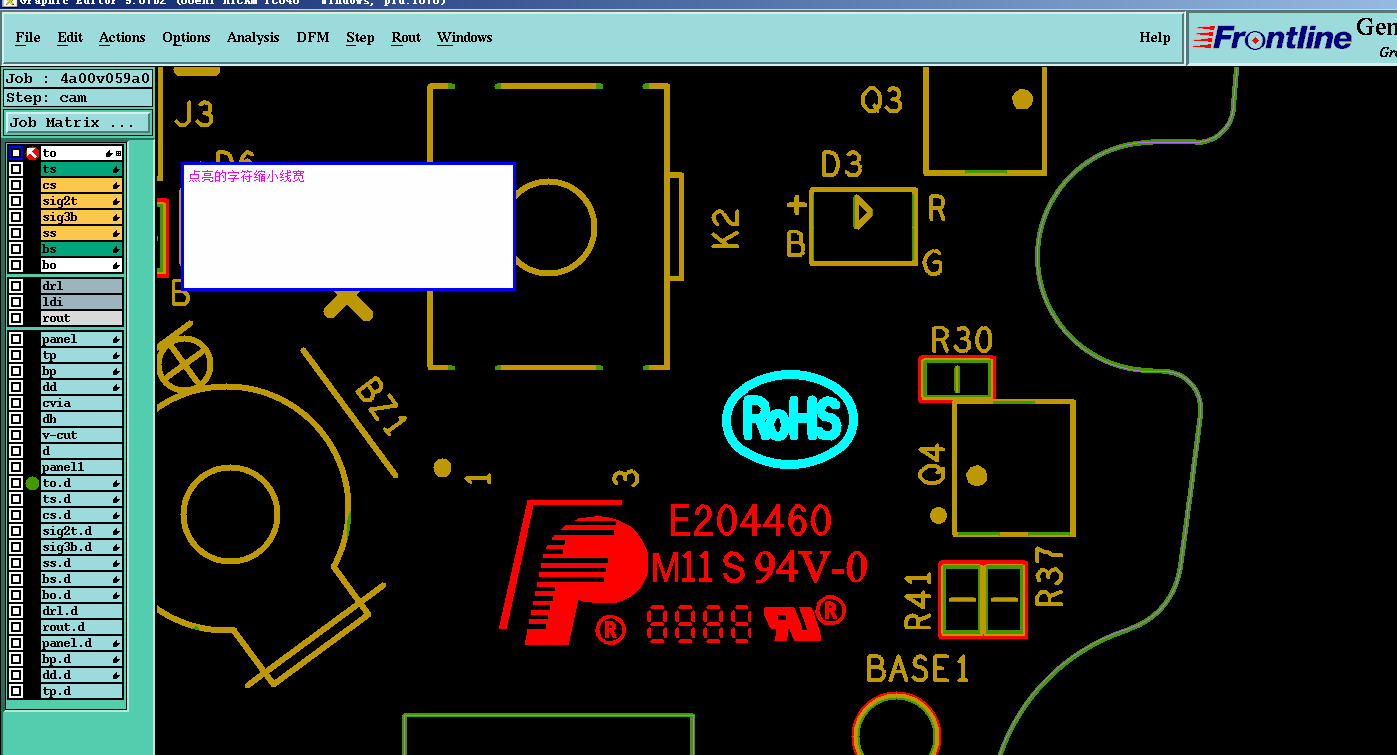Viewport: 1397px width, 755px height.
Task: Toggle the checkbox for layer sig3b
Action: click(x=16, y=217)
